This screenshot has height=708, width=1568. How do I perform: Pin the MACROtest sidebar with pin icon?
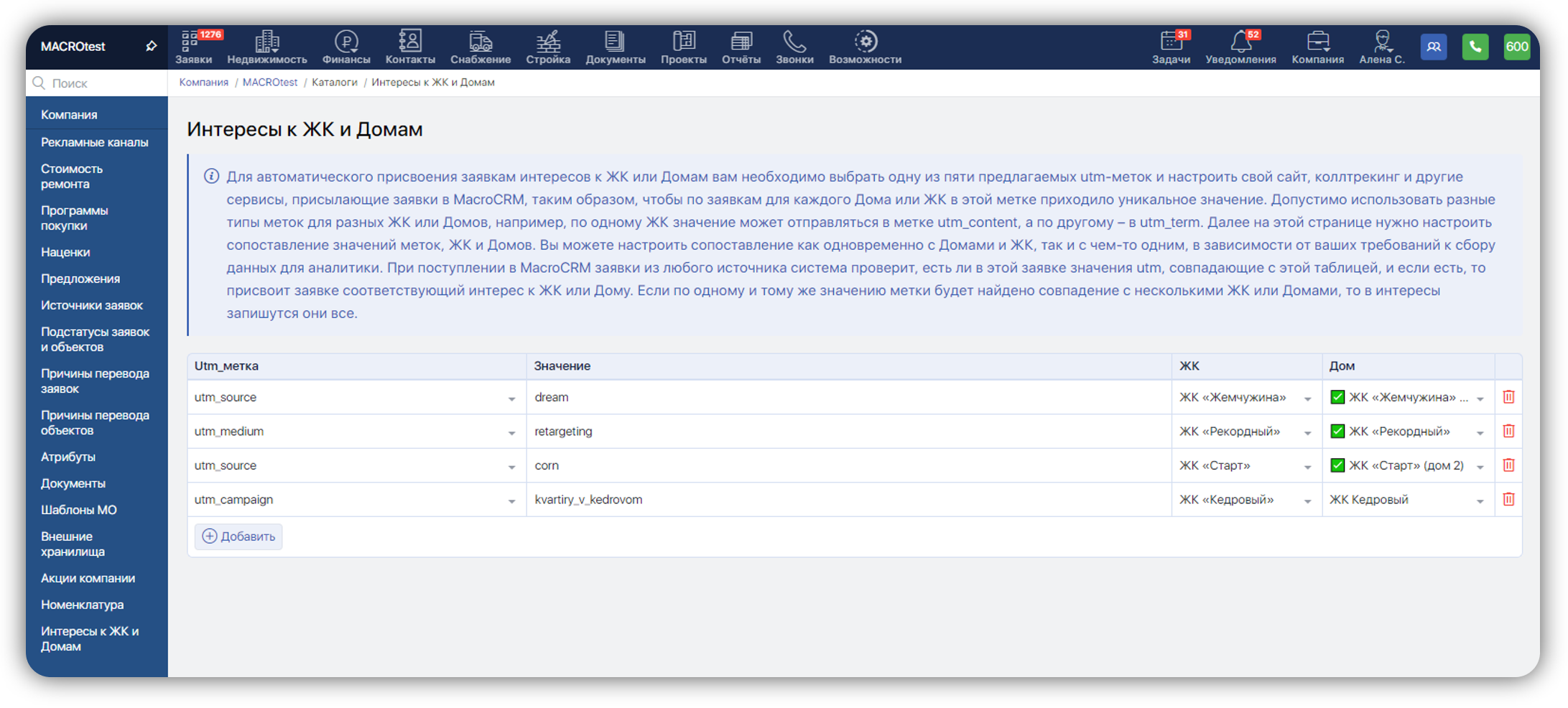coord(151,47)
